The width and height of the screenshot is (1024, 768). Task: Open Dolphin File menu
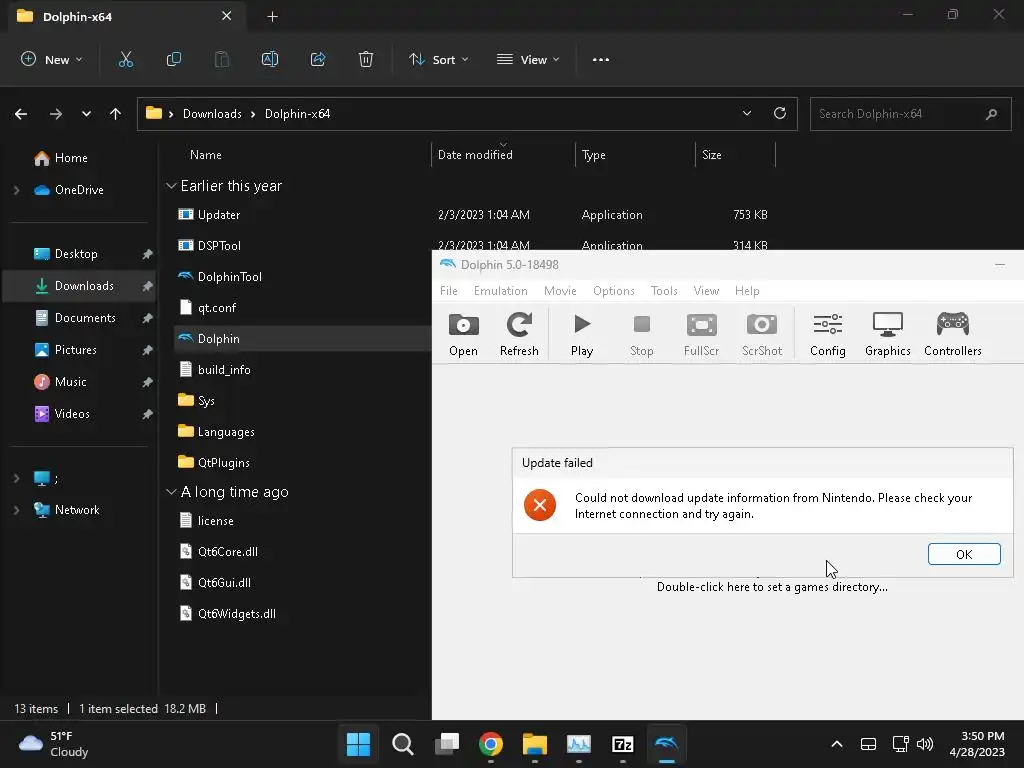coord(449,291)
